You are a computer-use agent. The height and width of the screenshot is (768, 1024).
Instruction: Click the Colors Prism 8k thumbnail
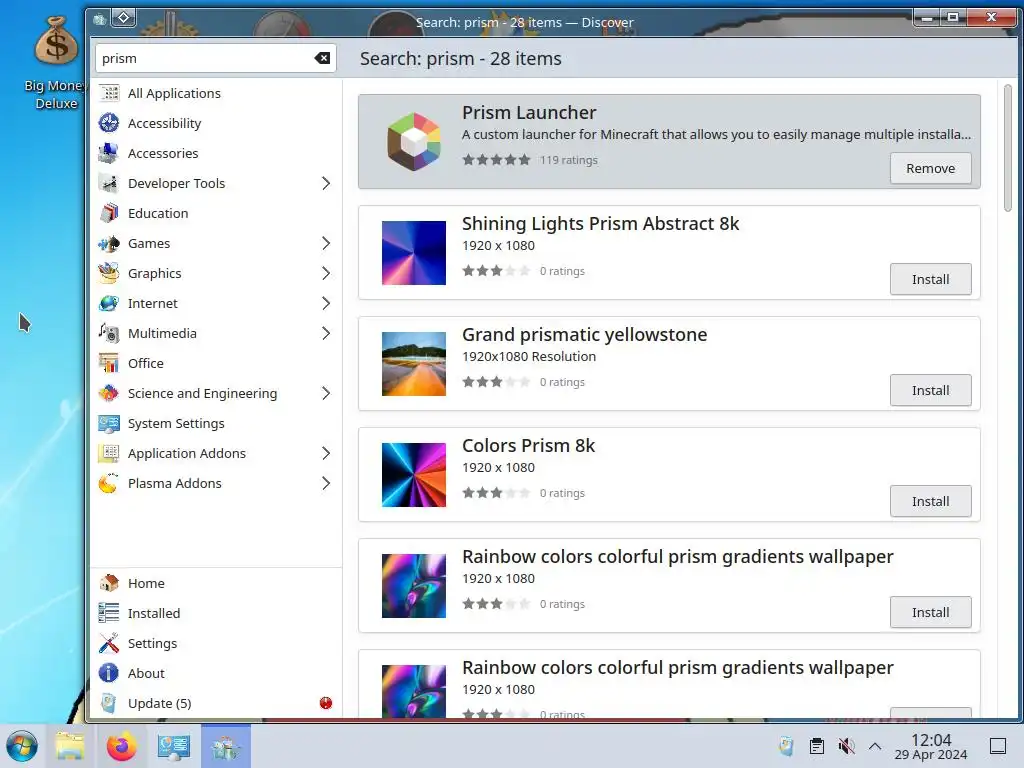coord(414,475)
